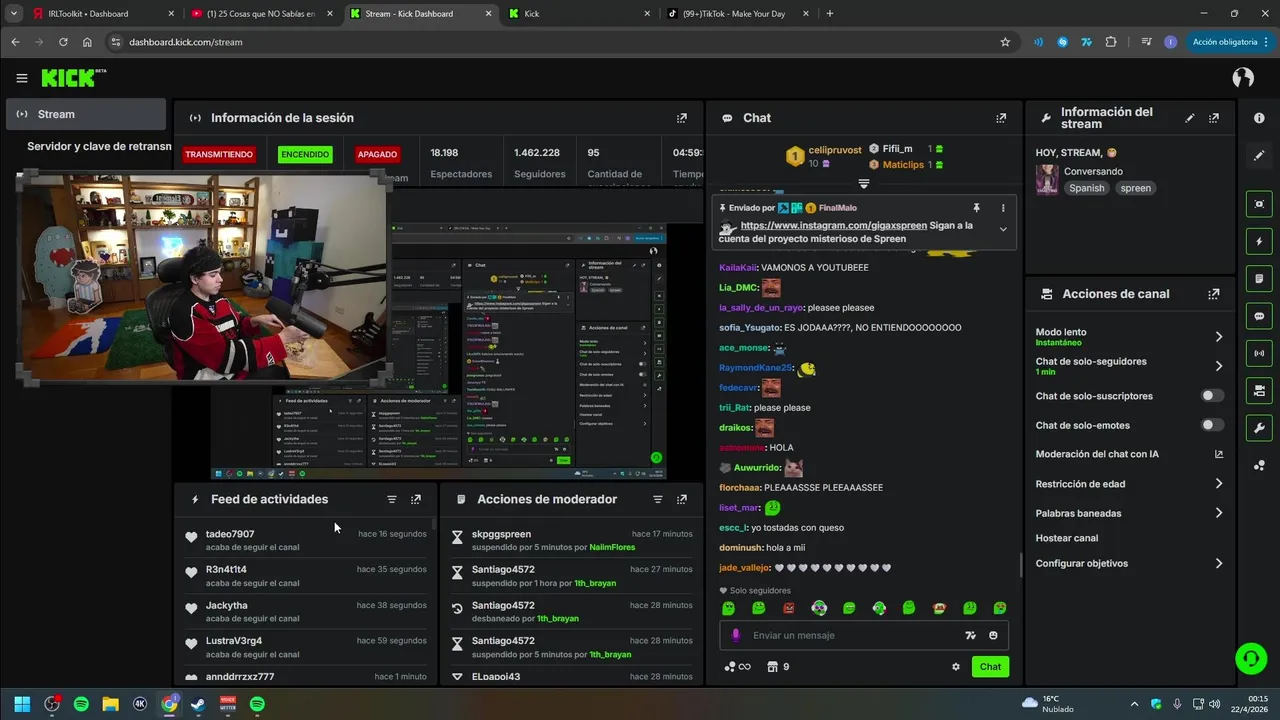Click the Spanish stream tag
This screenshot has height=720, width=1280.
coord(1086,188)
